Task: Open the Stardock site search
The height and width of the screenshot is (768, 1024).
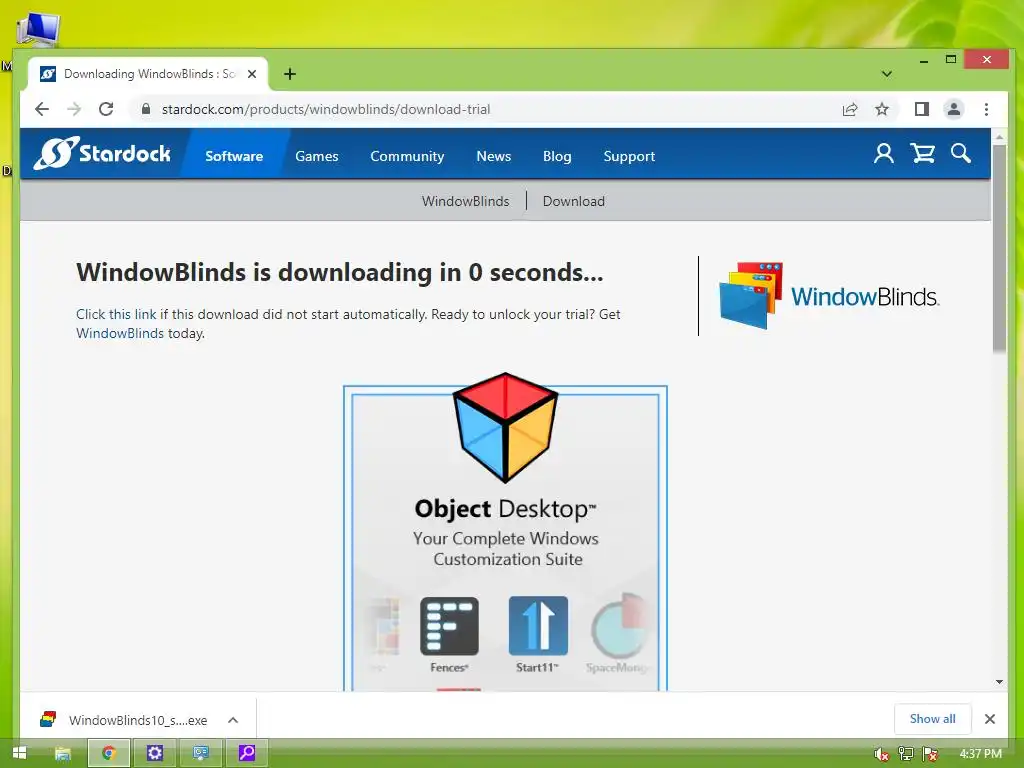Action: [961, 153]
